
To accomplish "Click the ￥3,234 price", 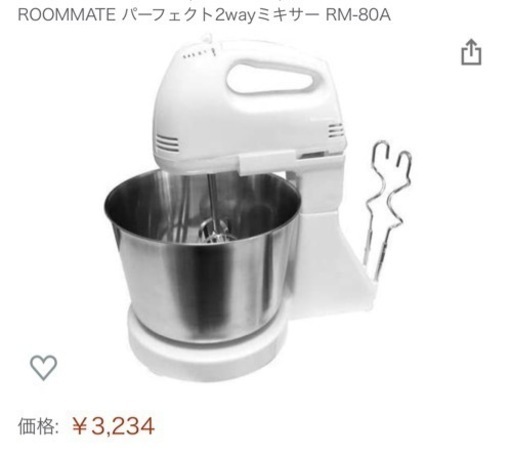I will 113,426.
